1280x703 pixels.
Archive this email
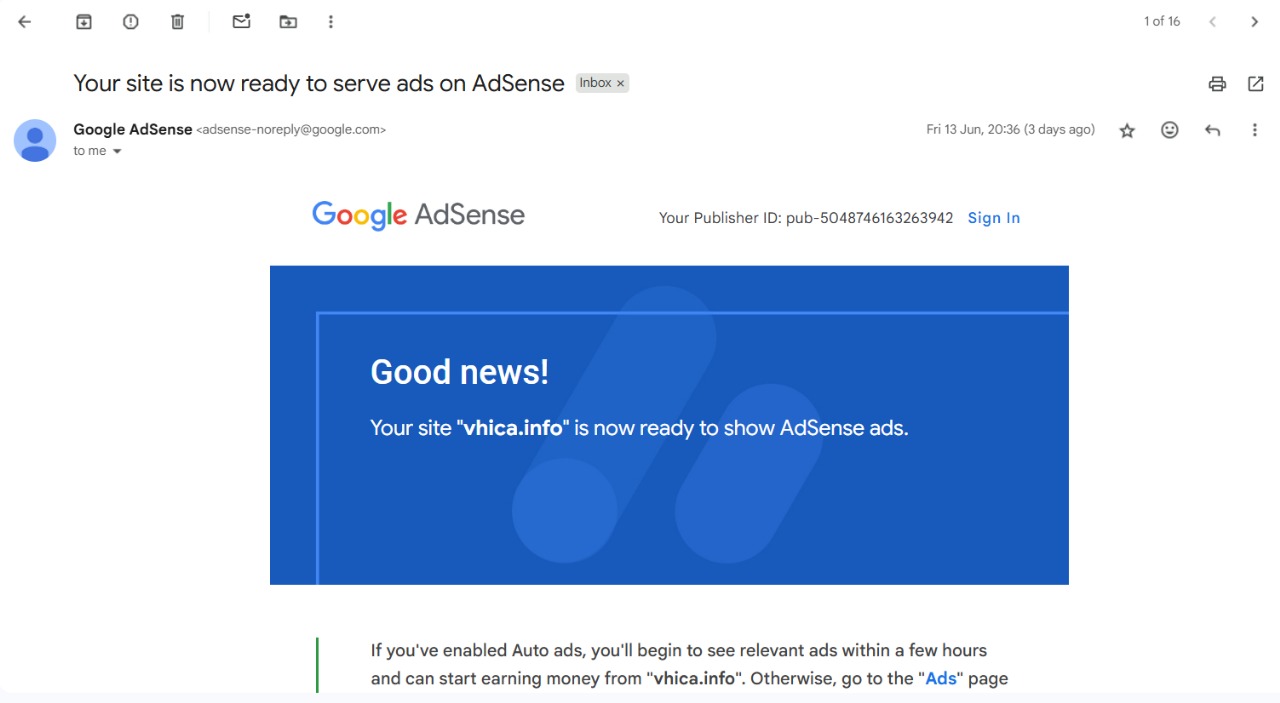[84, 22]
